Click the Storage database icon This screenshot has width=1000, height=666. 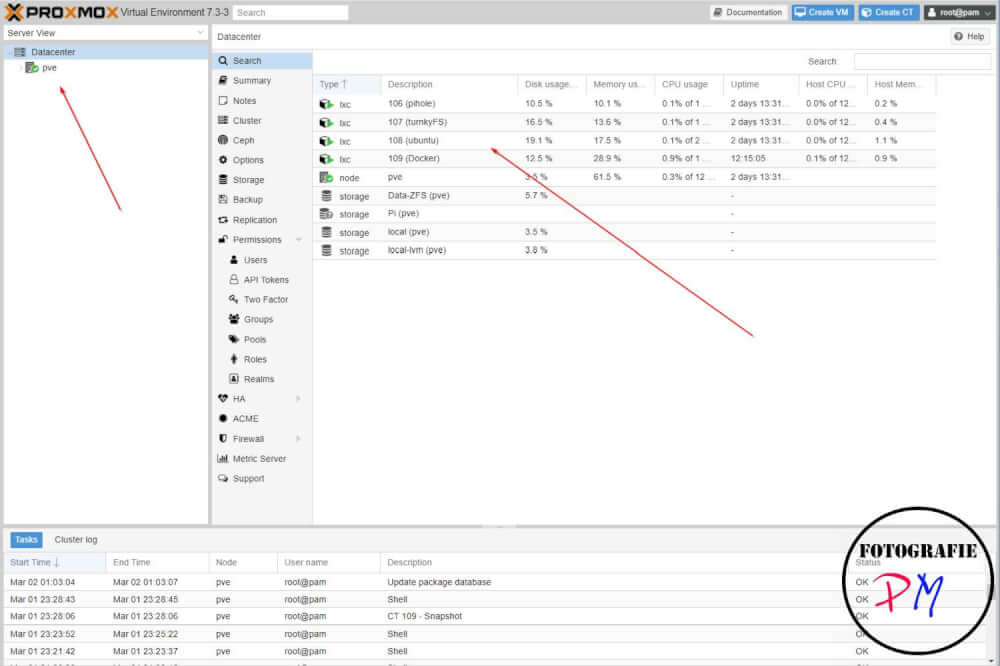(x=223, y=180)
